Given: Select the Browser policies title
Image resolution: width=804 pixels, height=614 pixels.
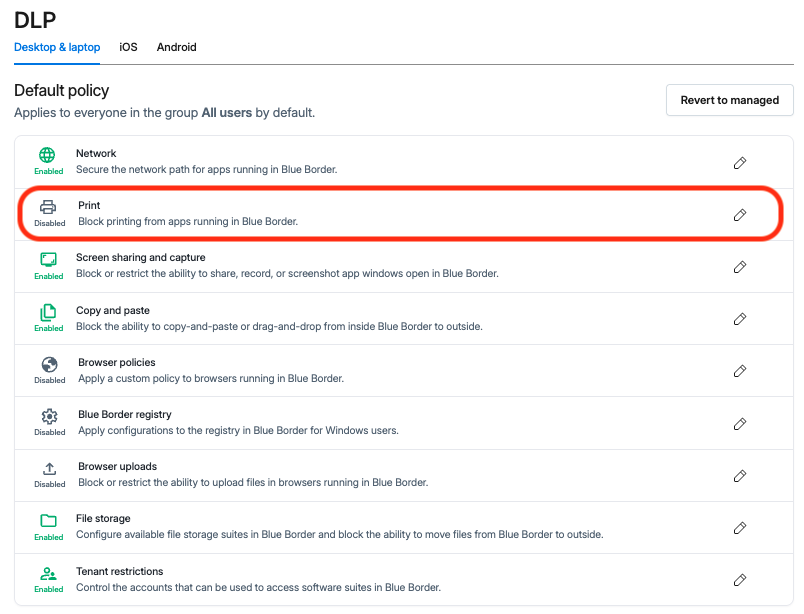Looking at the screenshot, I should [x=116, y=362].
